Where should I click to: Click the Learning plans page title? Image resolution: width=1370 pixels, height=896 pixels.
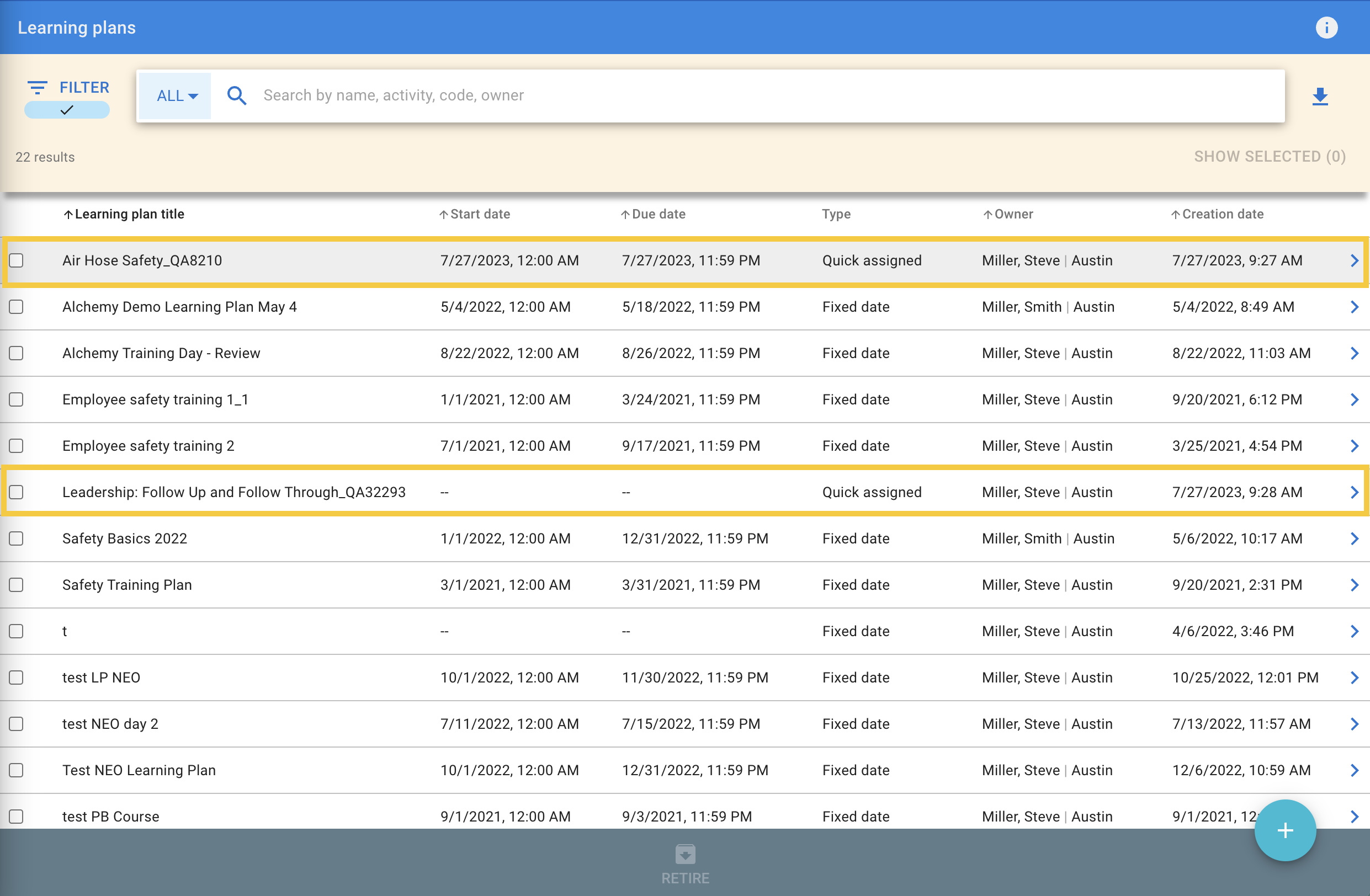tap(77, 28)
